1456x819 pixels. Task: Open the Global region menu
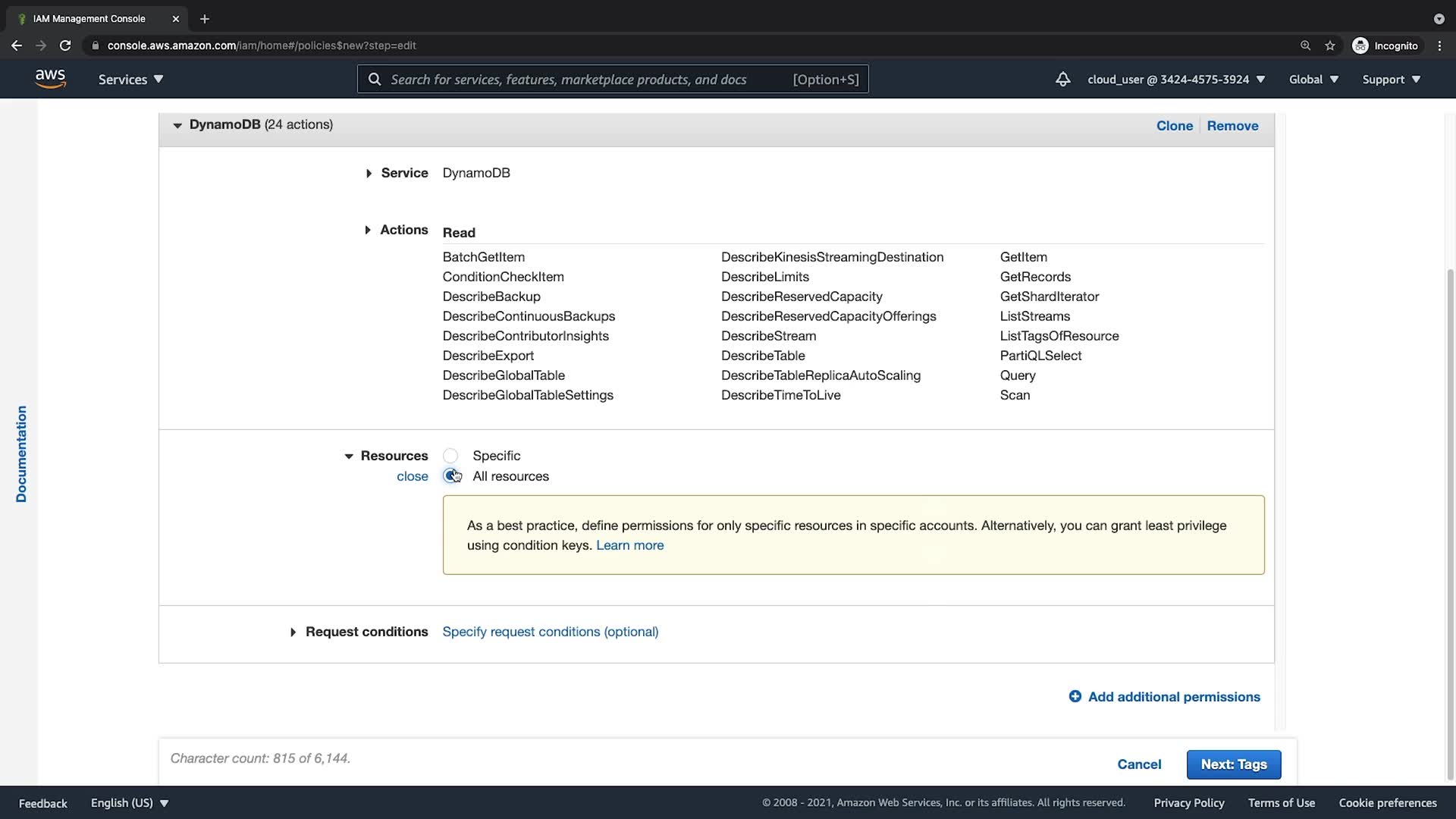[1313, 79]
